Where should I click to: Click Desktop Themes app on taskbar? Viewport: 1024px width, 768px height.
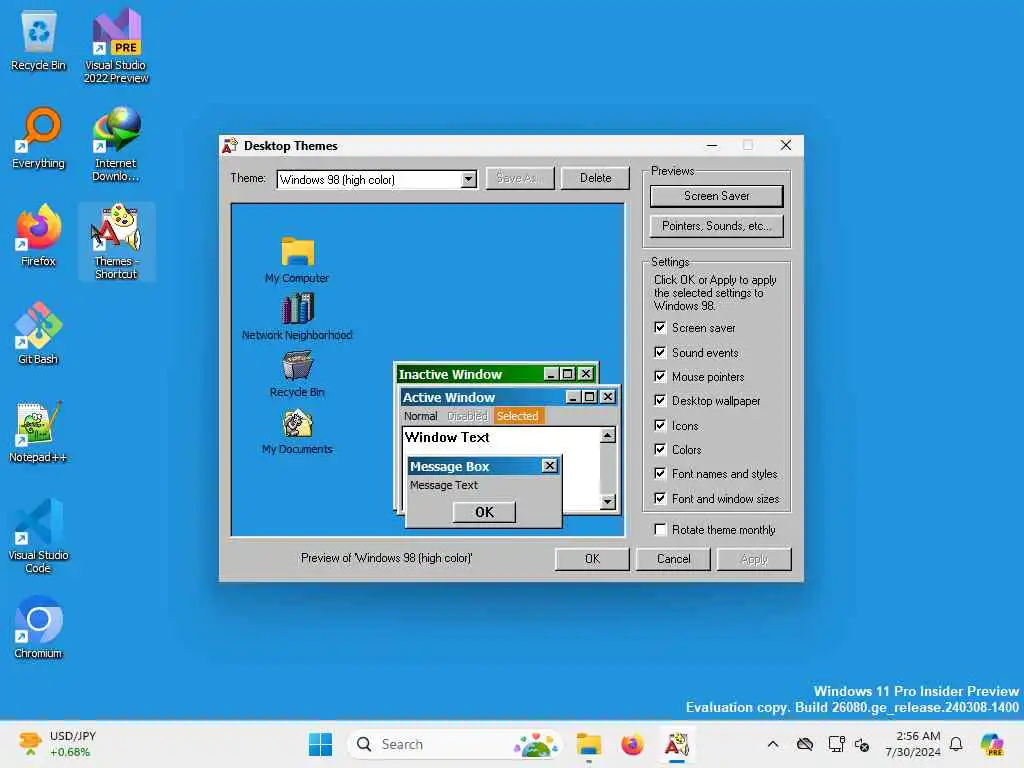pos(677,744)
